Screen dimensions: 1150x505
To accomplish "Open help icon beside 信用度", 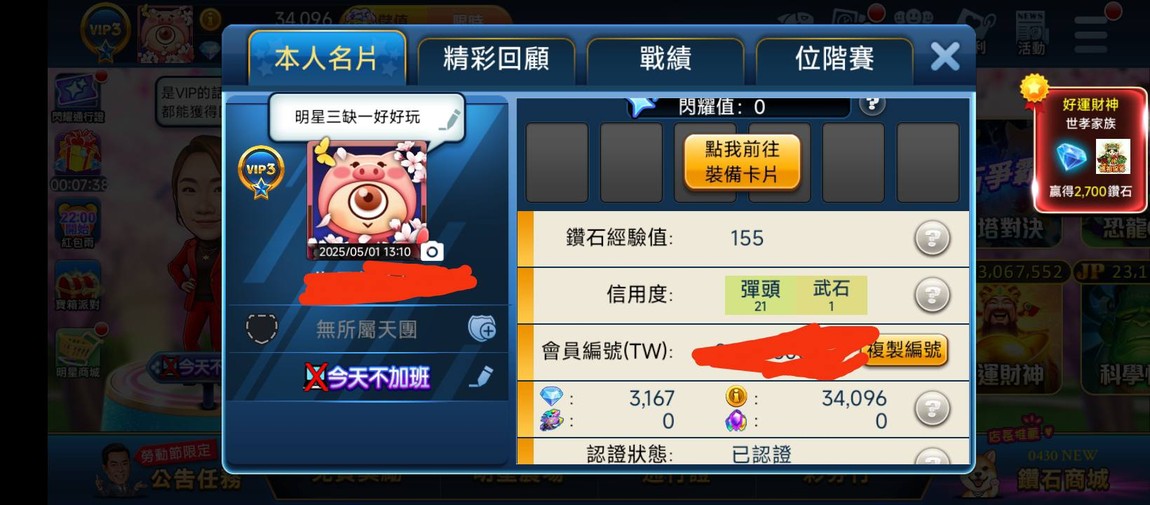I will pyautogui.click(x=931, y=295).
